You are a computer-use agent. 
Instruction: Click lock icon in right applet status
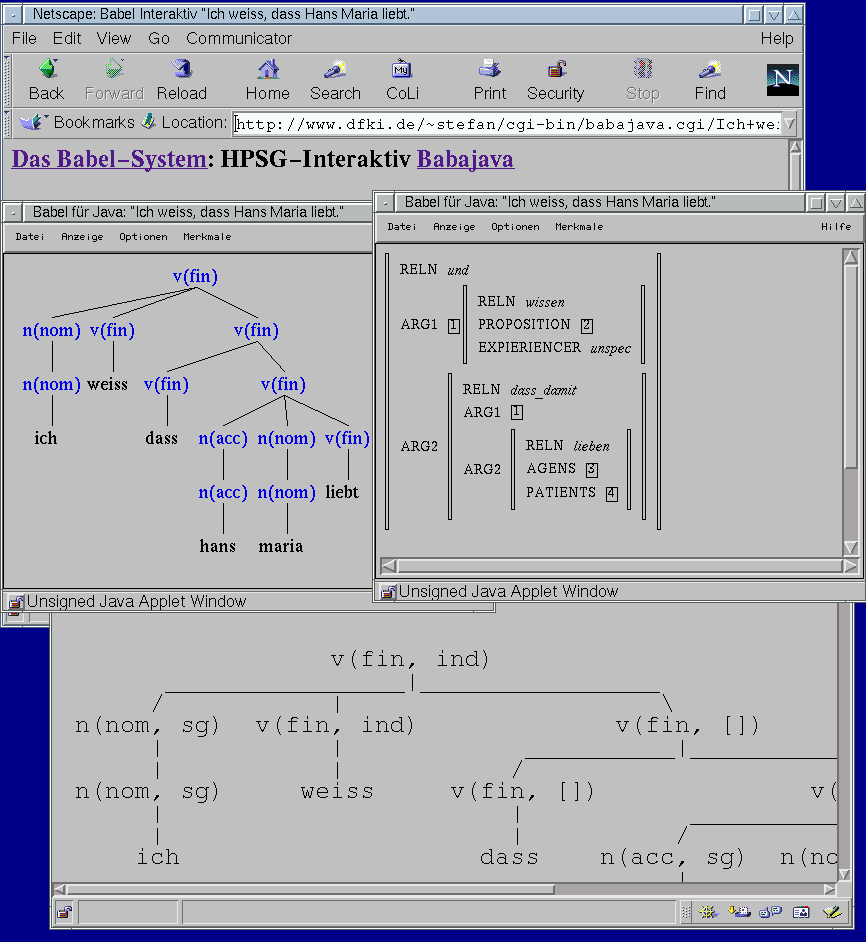(x=388, y=592)
